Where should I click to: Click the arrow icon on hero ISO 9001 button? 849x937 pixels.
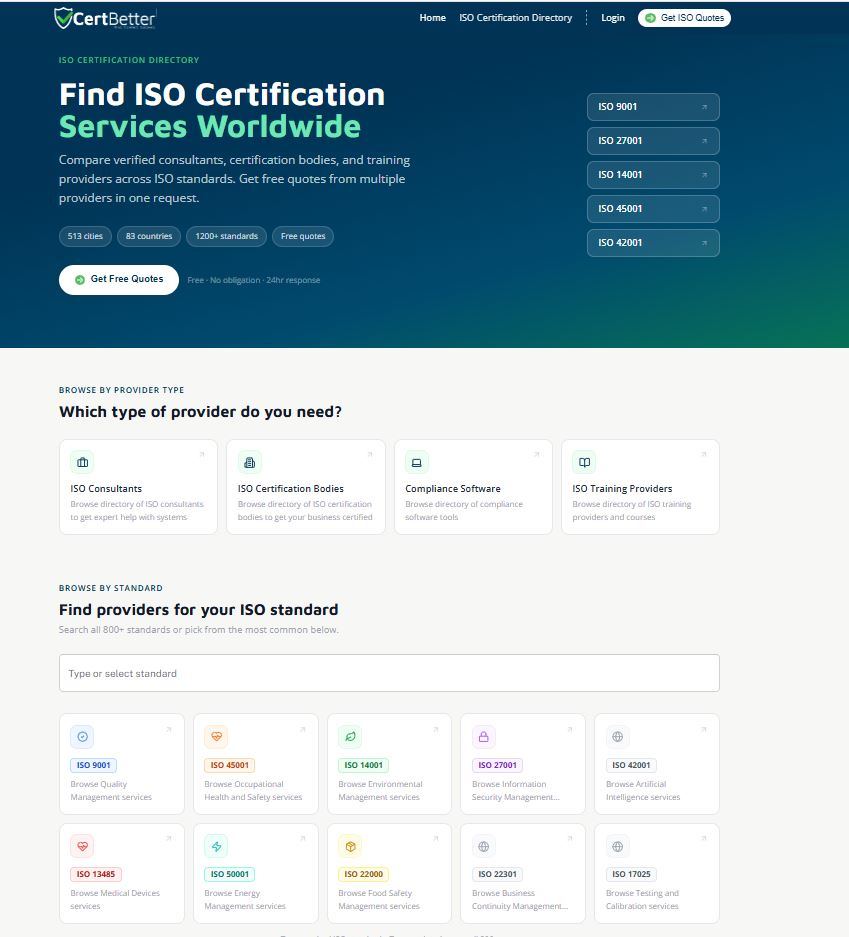(704, 107)
